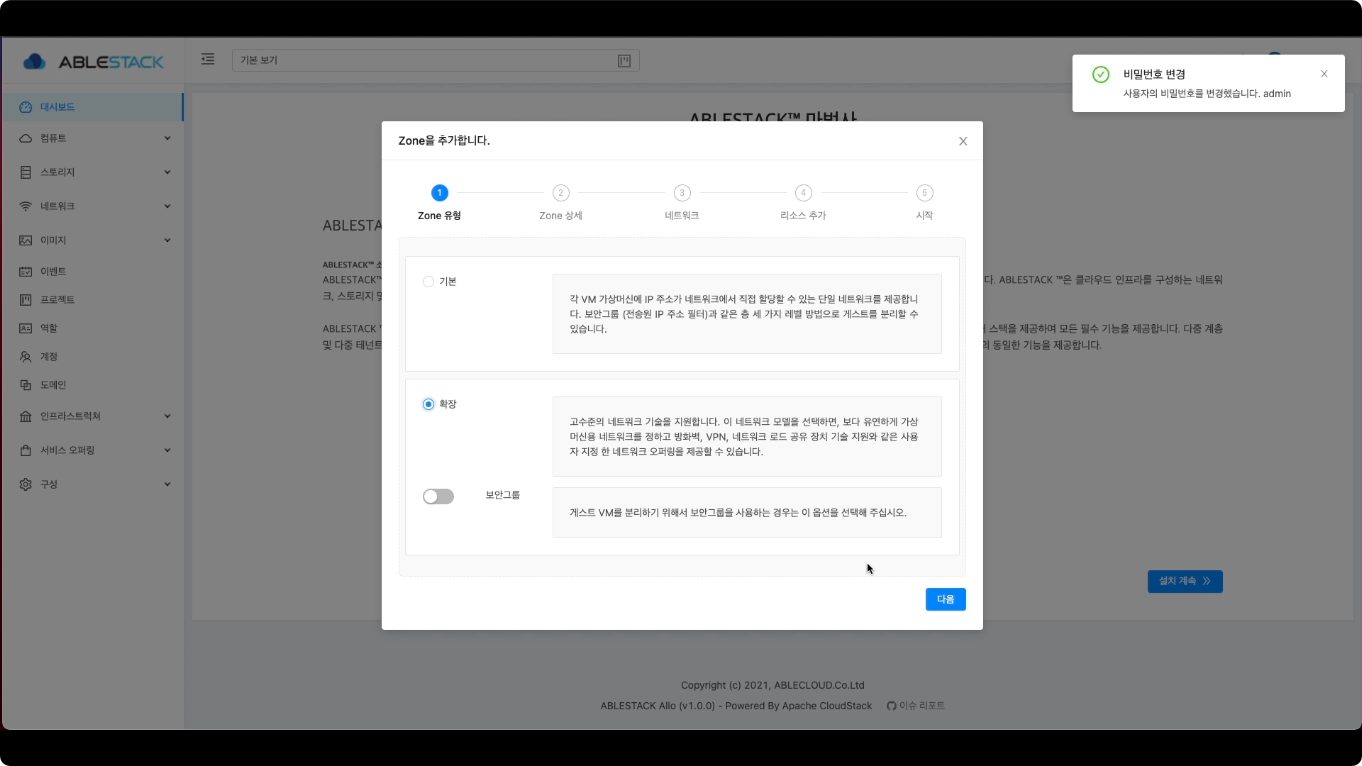Open the 기본 보기 project dropdown
The image size is (1362, 766).
(435, 61)
